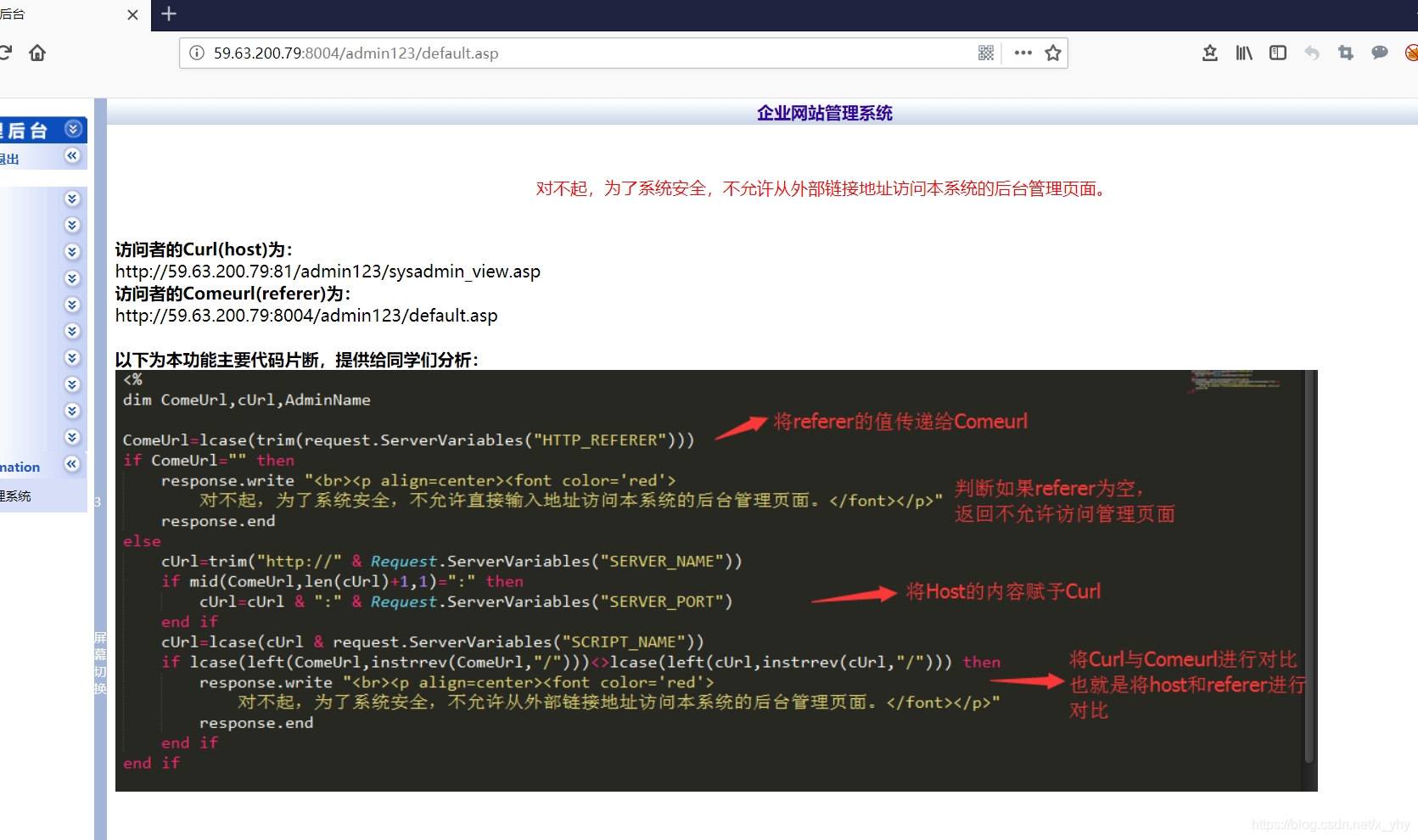Toggle the sidebar view icon

pyautogui.click(x=1278, y=53)
